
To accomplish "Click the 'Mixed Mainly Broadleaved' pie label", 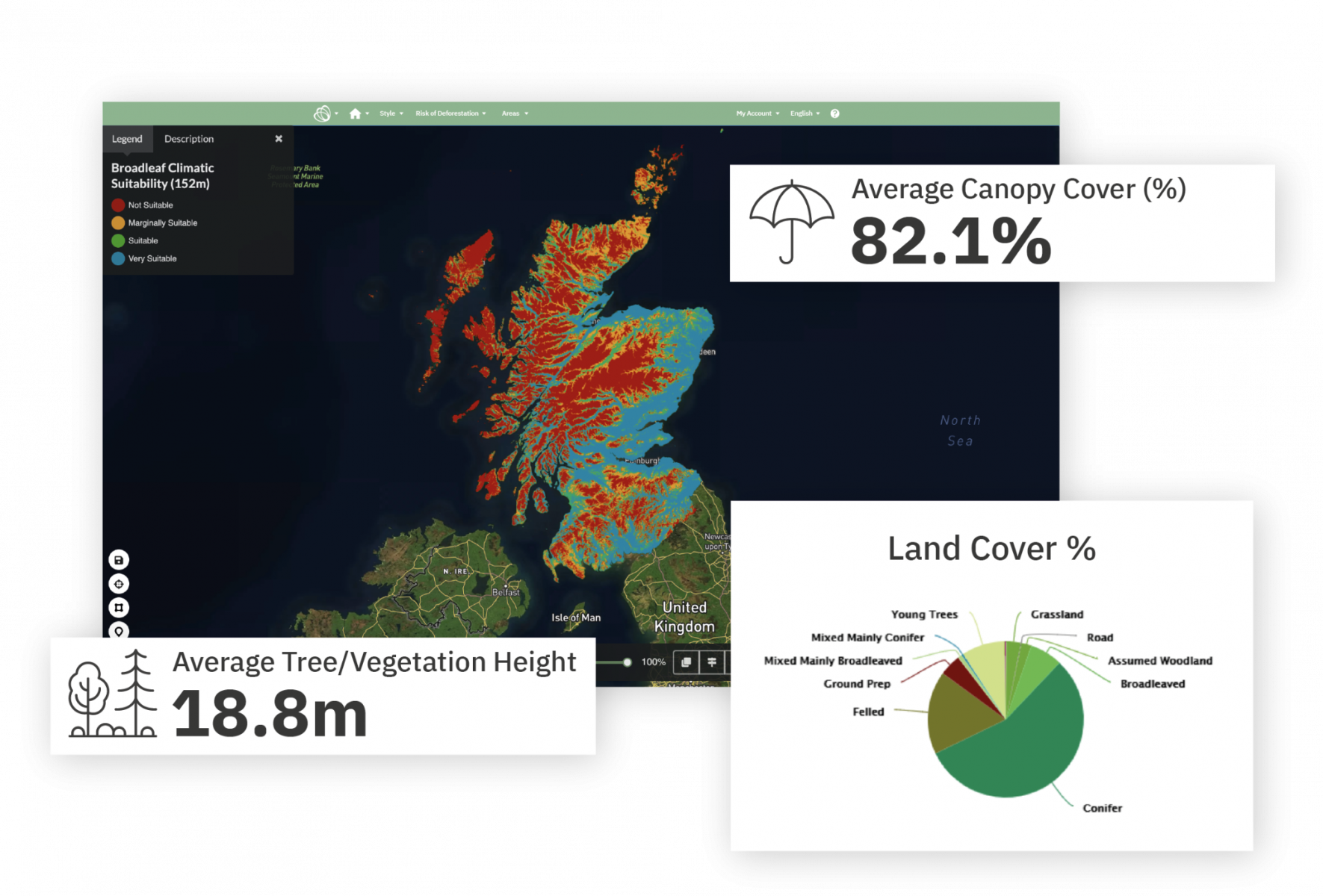I will point(833,661).
